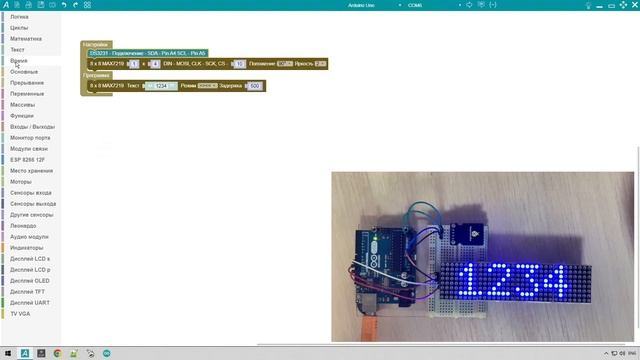640x360 pixels.
Task: Click the icon between upload arrow and braces
Action: pos(481,5)
